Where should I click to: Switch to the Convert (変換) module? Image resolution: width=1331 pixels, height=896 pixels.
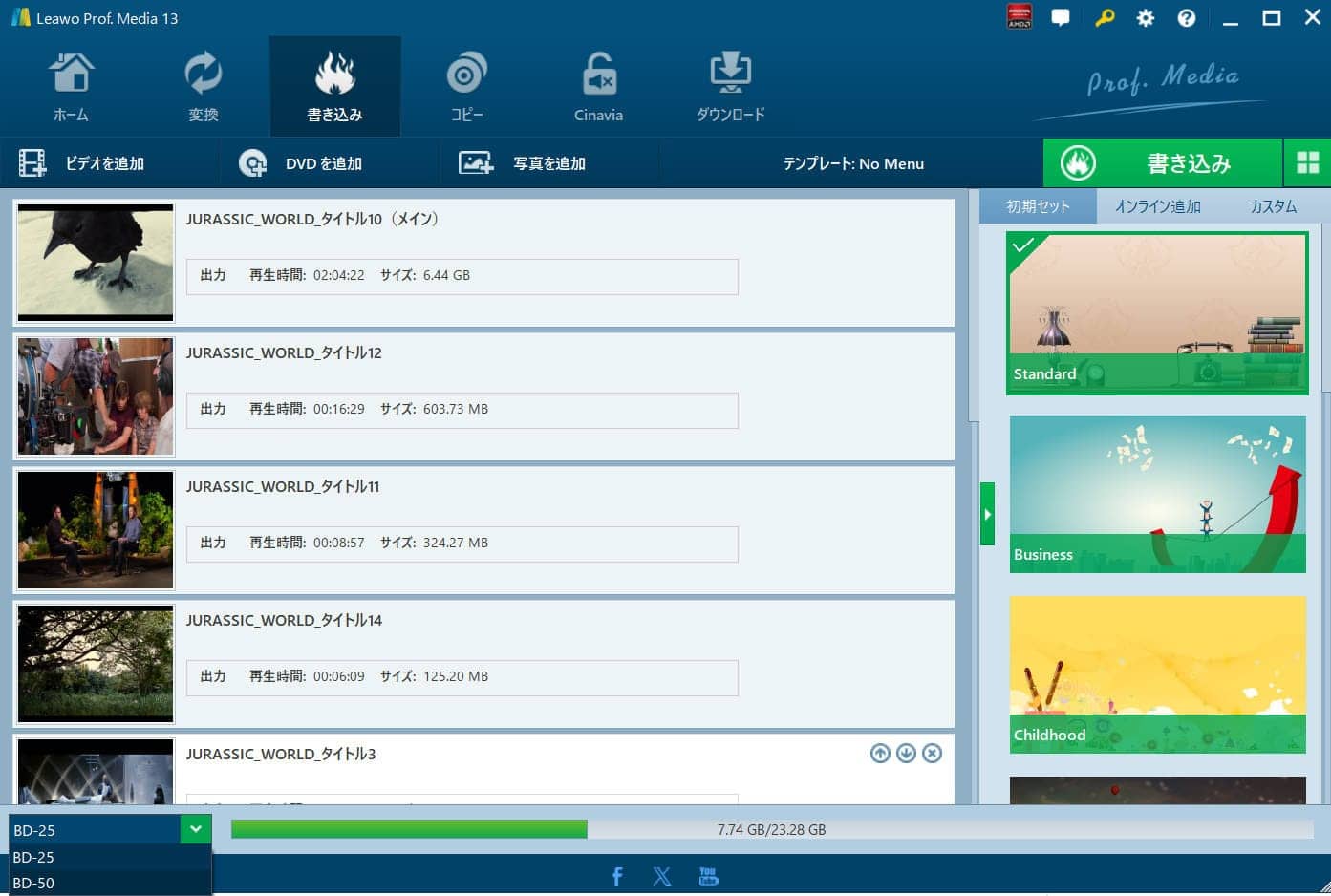point(203,88)
